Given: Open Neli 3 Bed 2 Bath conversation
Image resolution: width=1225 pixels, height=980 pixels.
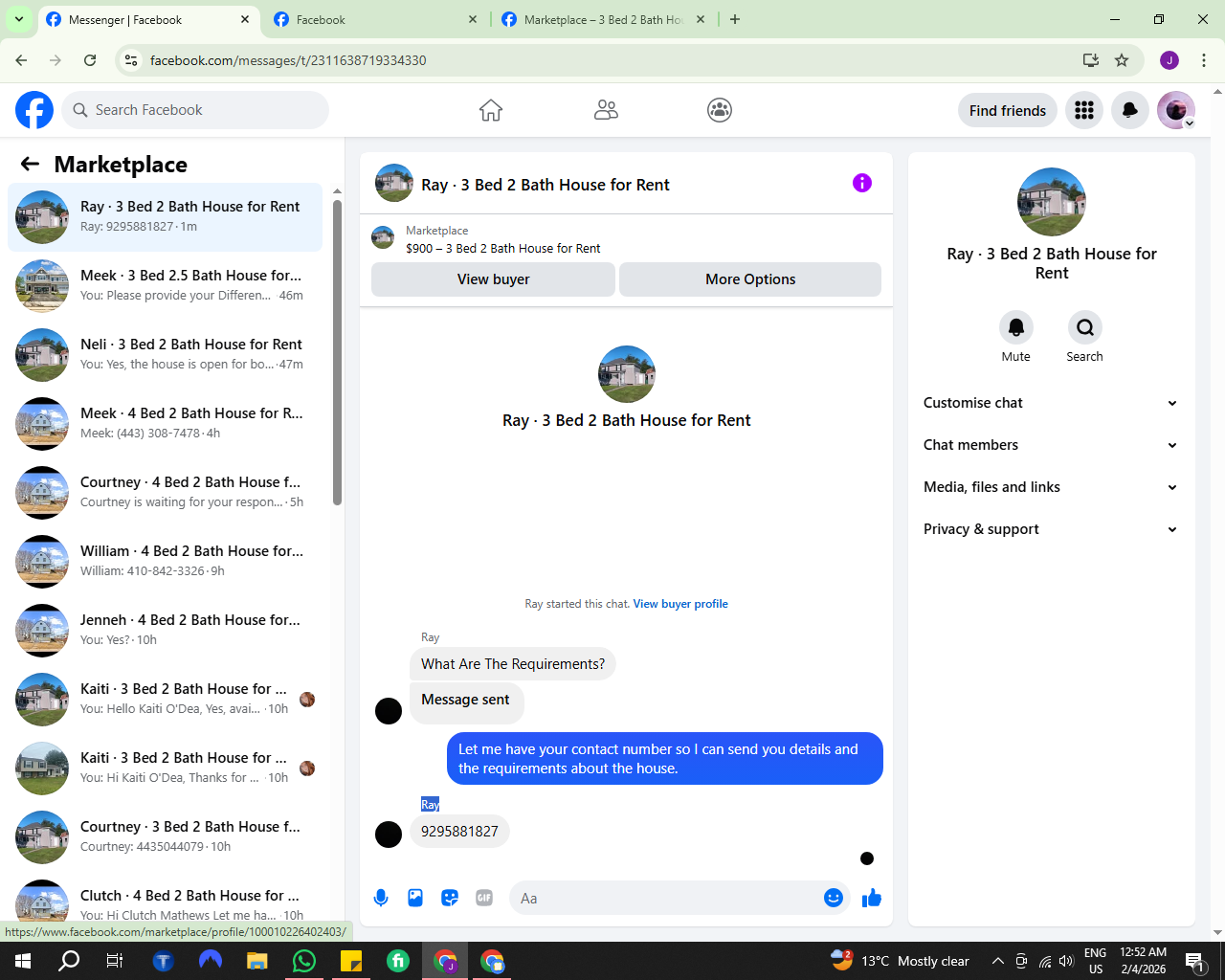Looking at the screenshot, I should (x=166, y=355).
